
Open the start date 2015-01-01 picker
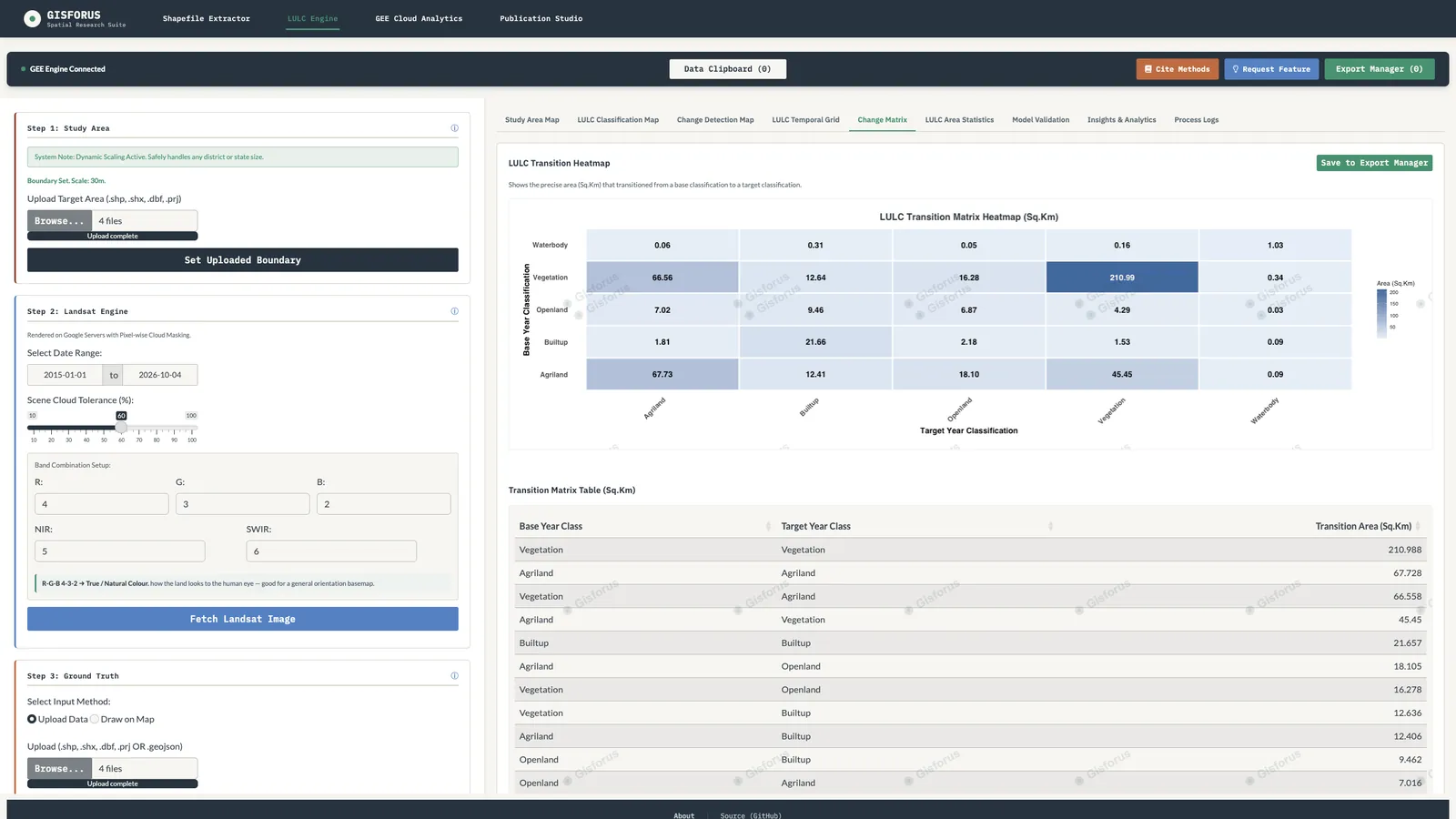(x=66, y=375)
